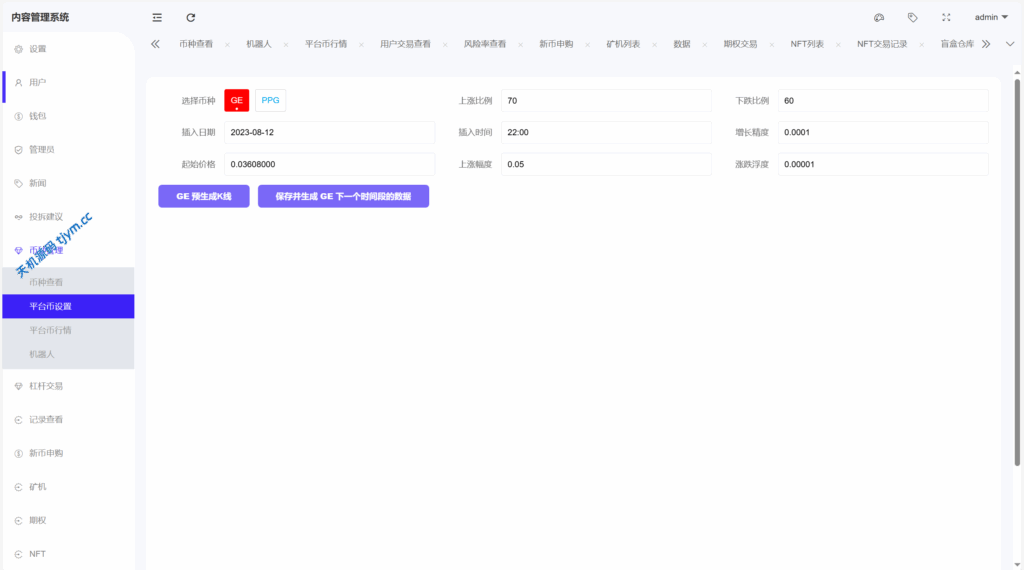
Task: Select the GE coin option
Action: pyautogui.click(x=237, y=100)
